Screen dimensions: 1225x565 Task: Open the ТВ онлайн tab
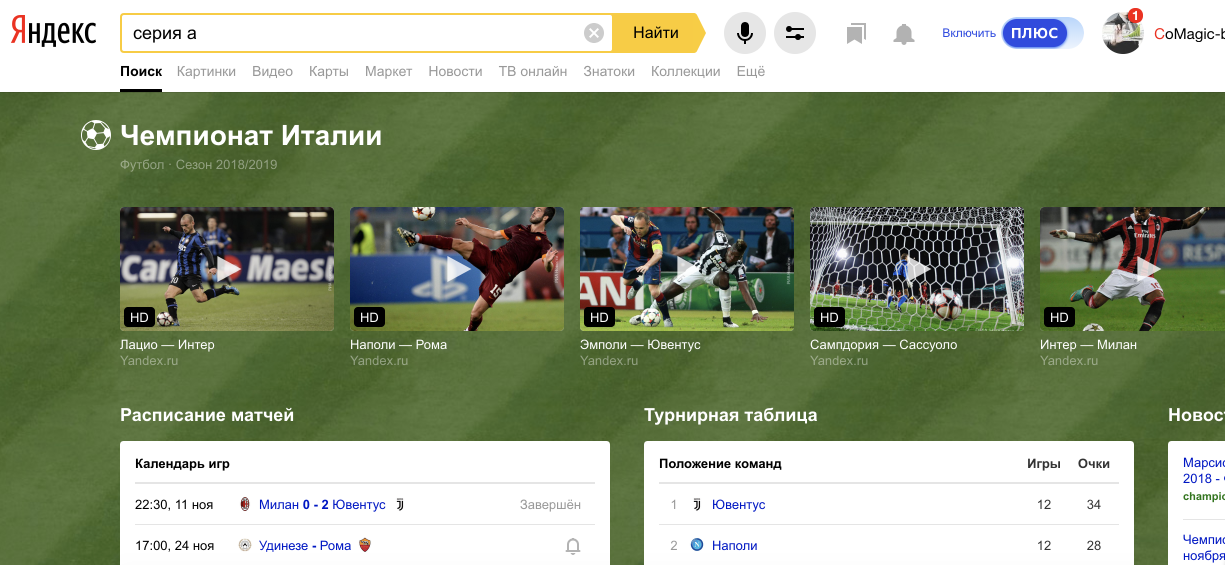click(533, 71)
